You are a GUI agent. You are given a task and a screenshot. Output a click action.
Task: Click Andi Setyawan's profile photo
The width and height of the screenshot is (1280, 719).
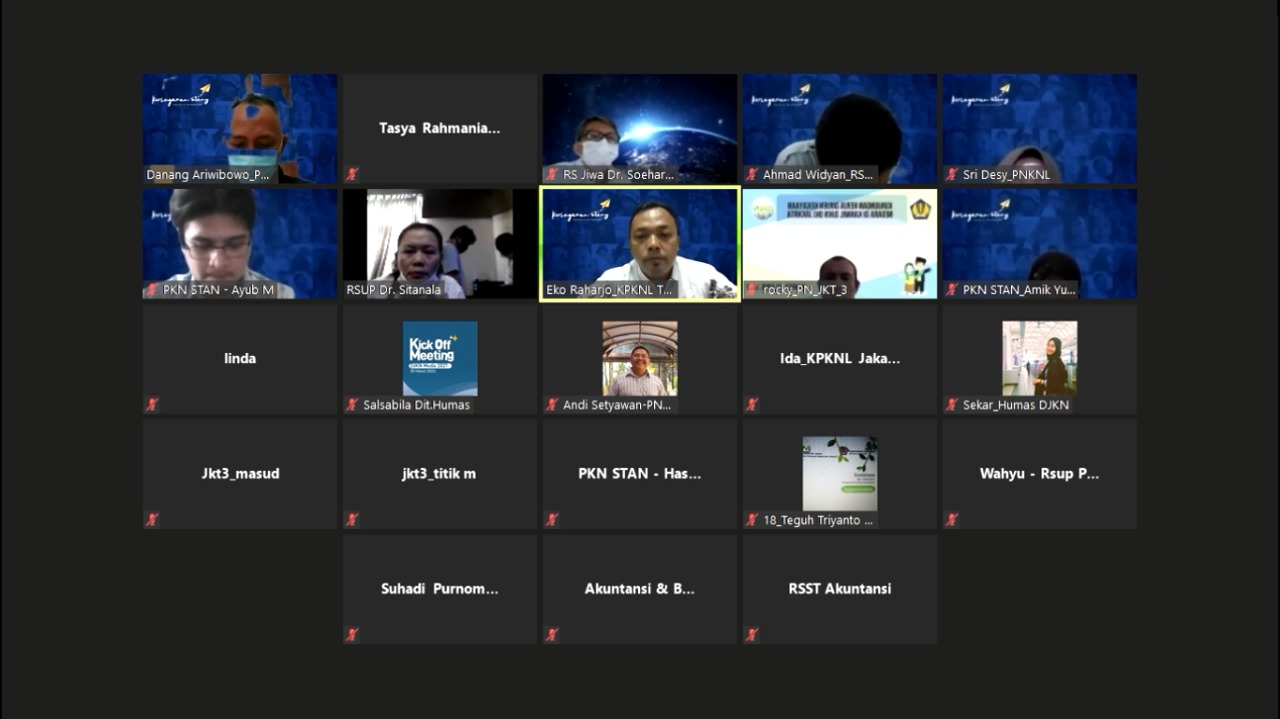(x=640, y=358)
